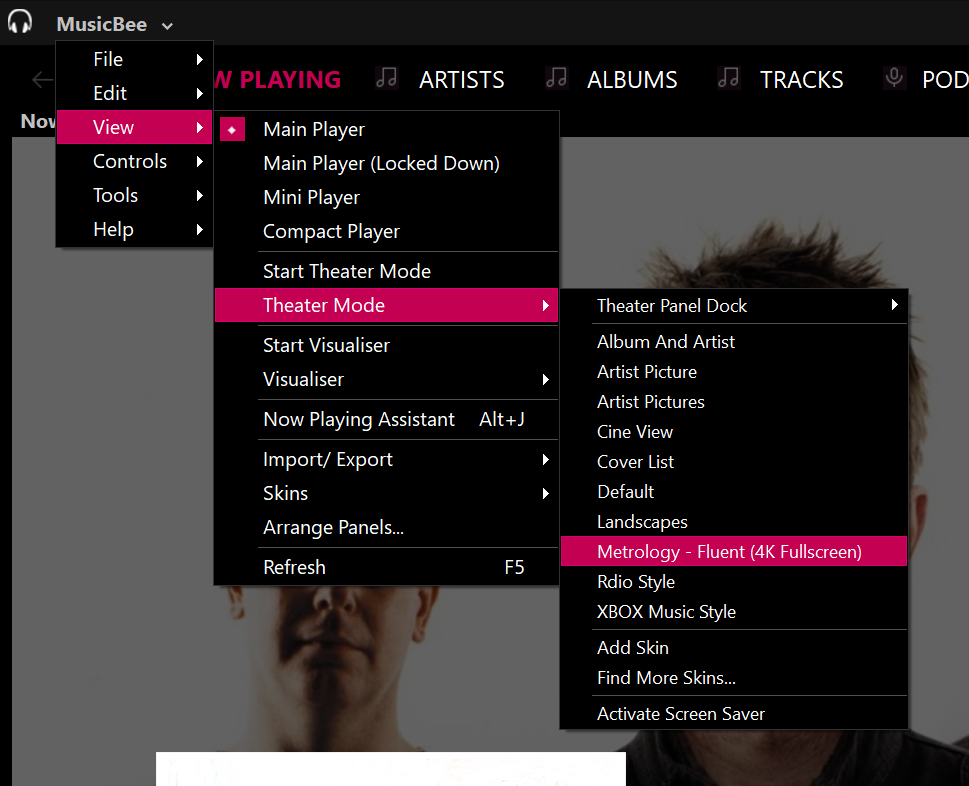This screenshot has height=786, width=969.
Task: Expand the File menu
Action: [134, 59]
